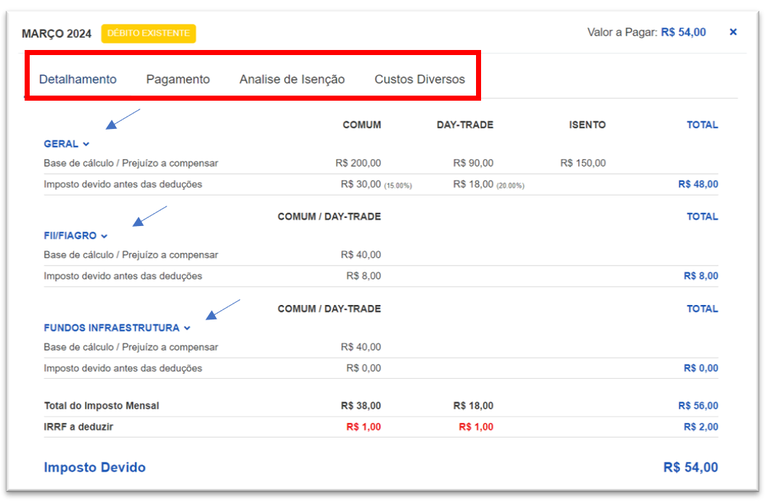Click the Total do Imposto Mensal label
This screenshot has height=502, width=768.
coord(101,406)
